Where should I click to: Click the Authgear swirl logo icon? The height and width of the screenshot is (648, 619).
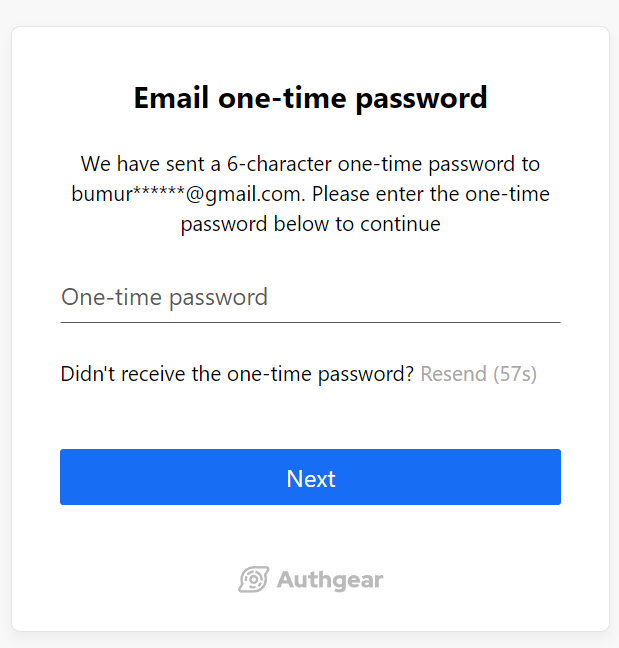click(253, 579)
